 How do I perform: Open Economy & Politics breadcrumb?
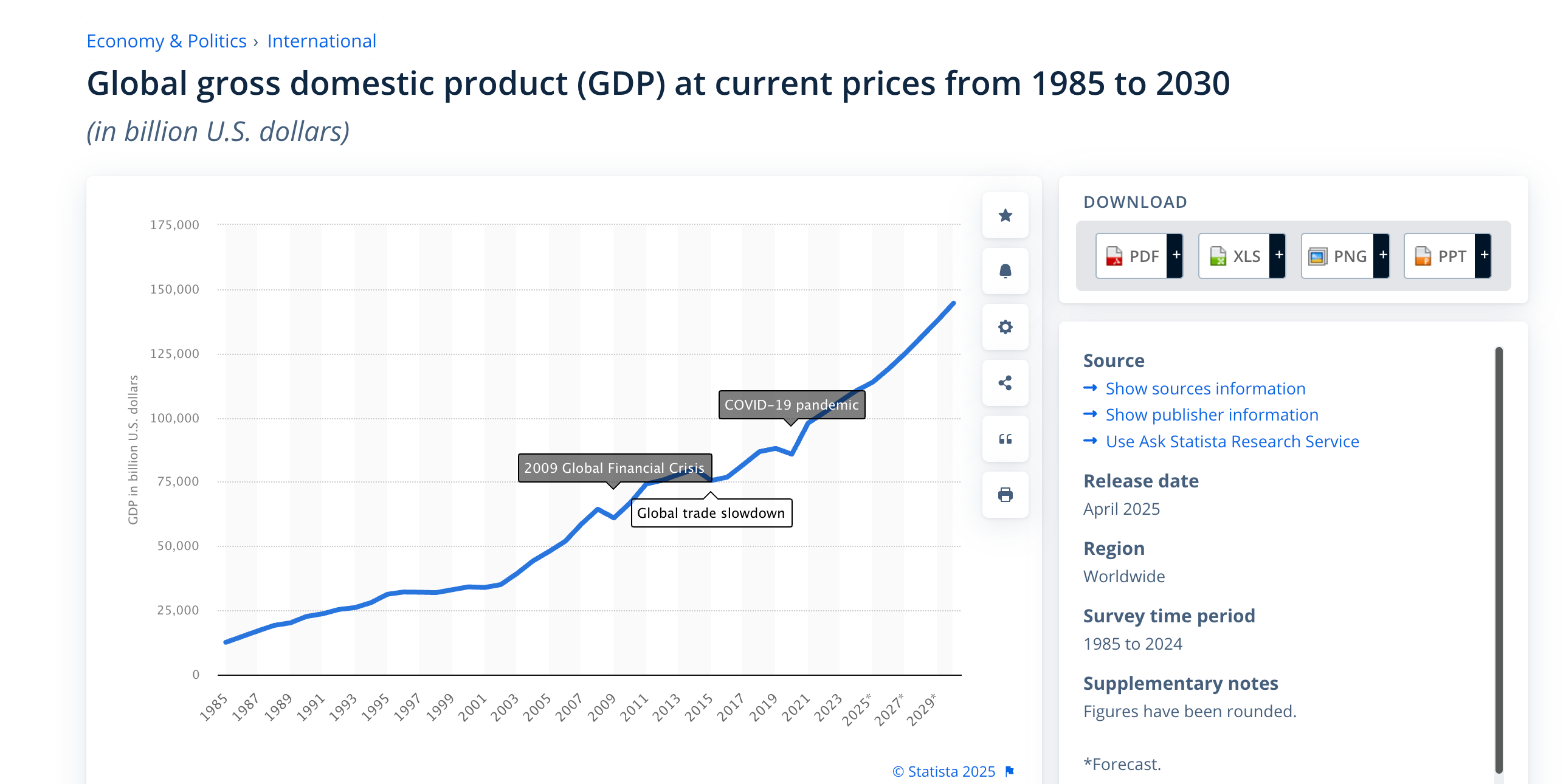tap(166, 41)
